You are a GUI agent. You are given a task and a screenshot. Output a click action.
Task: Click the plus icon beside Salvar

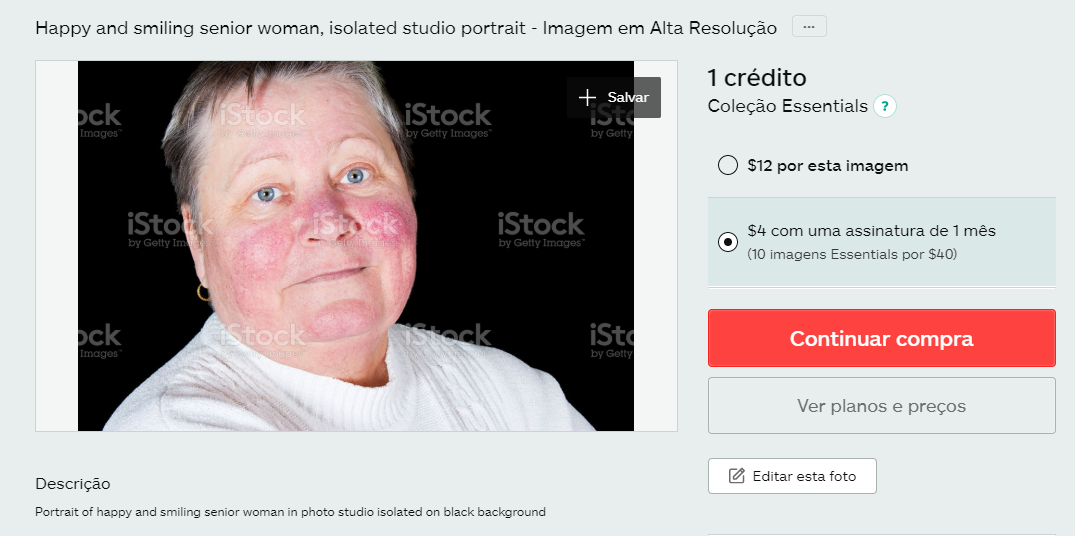(x=587, y=97)
